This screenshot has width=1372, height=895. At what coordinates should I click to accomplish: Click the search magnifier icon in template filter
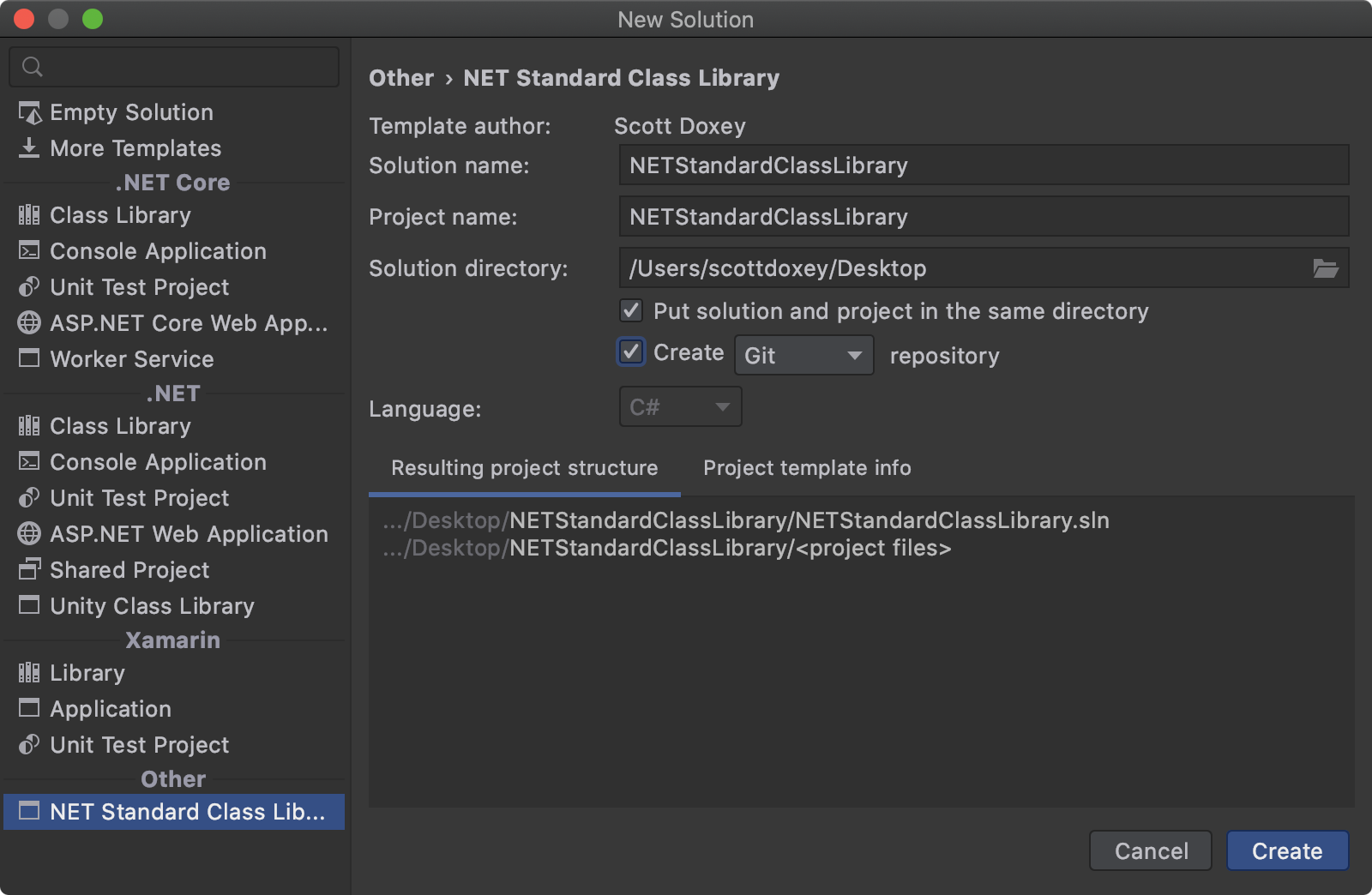point(33,67)
